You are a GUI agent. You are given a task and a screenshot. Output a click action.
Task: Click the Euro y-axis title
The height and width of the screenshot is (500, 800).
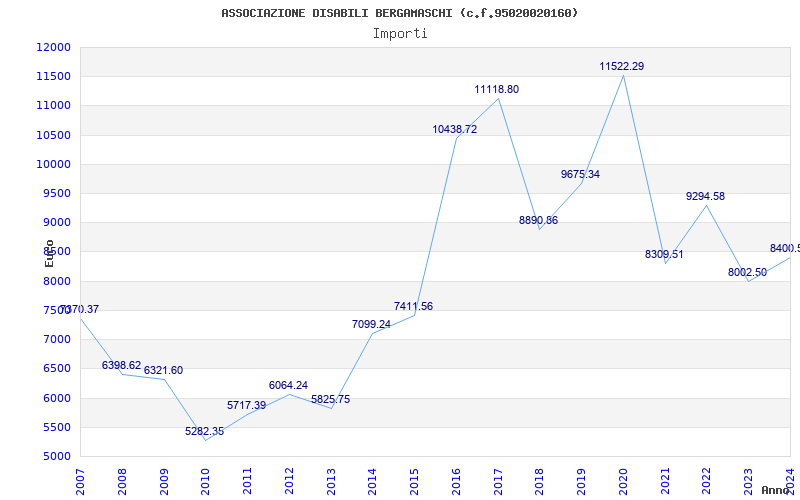[49, 253]
